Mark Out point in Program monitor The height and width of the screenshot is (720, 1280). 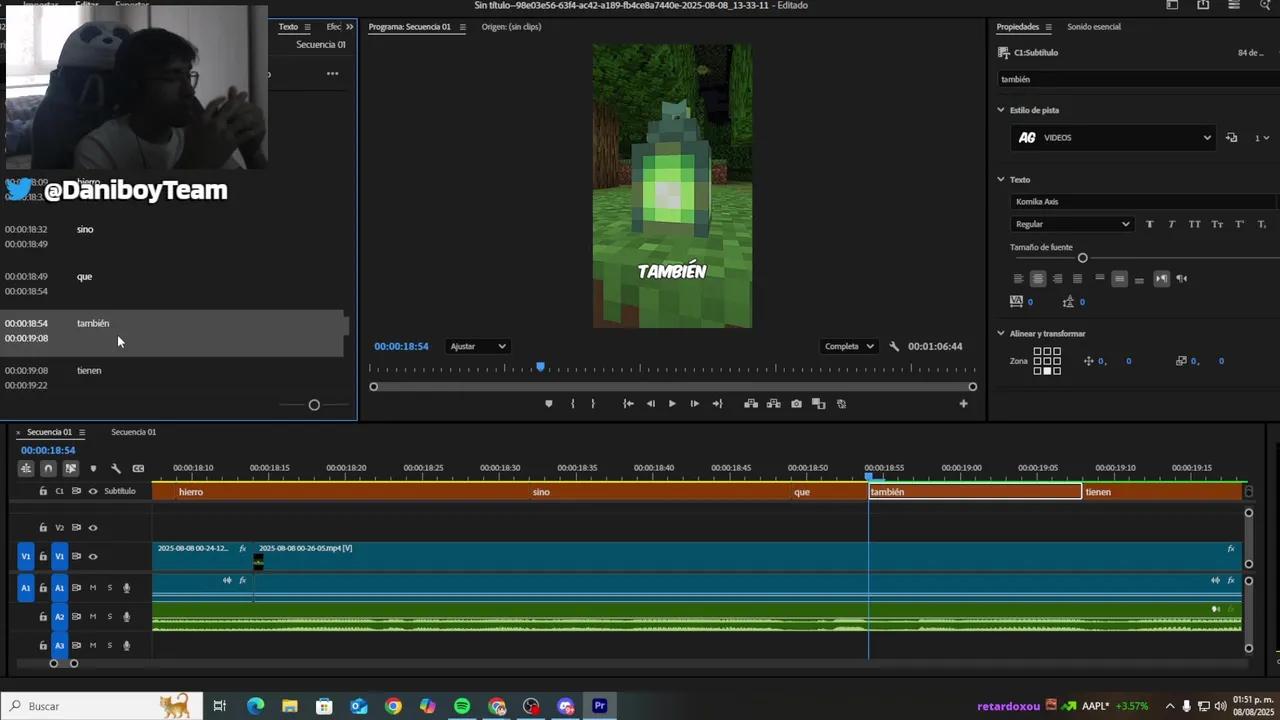tap(593, 404)
